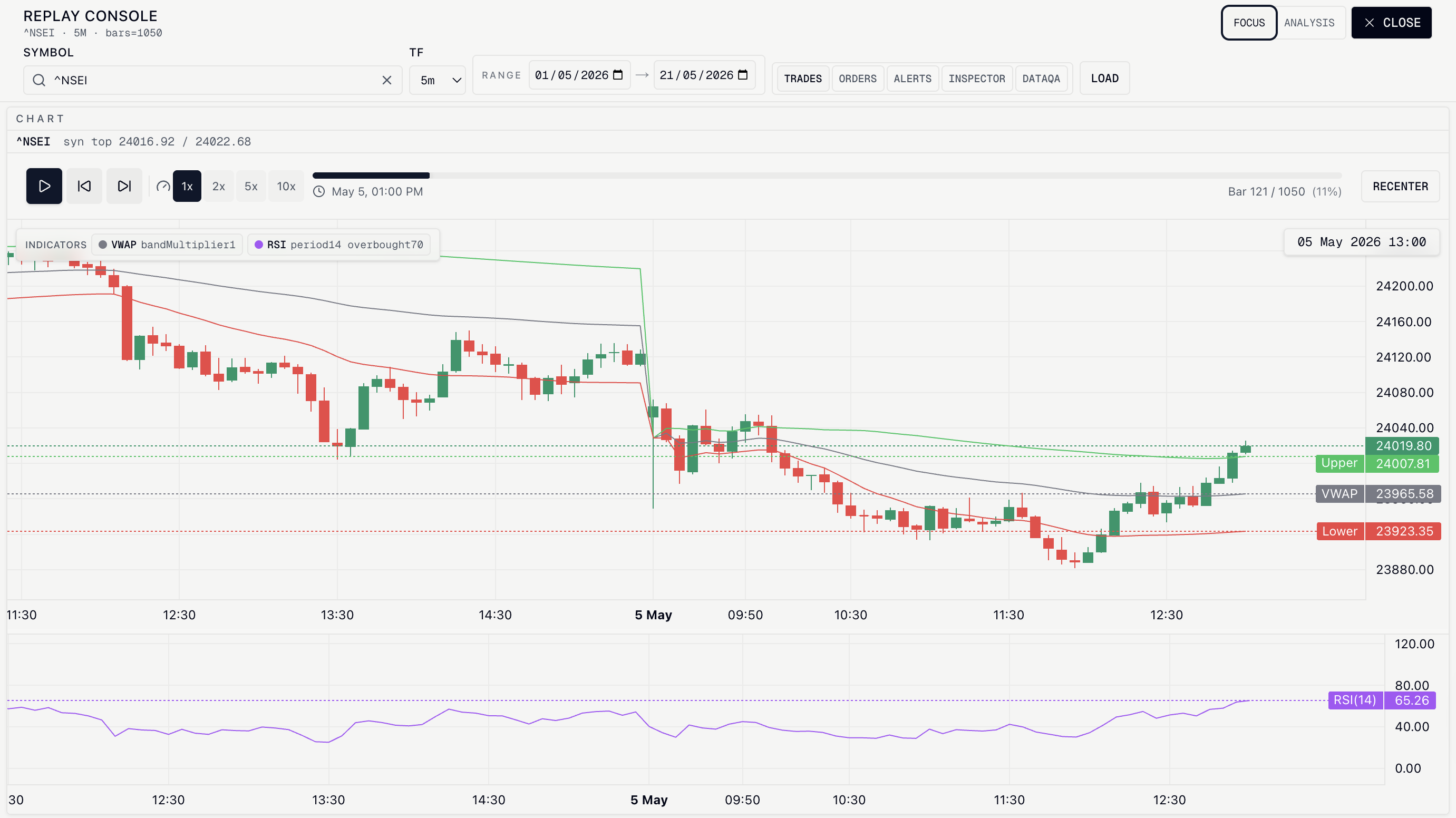Click the crosshair date 05 May 2026 13:00
1456x818 pixels.
(1361, 242)
